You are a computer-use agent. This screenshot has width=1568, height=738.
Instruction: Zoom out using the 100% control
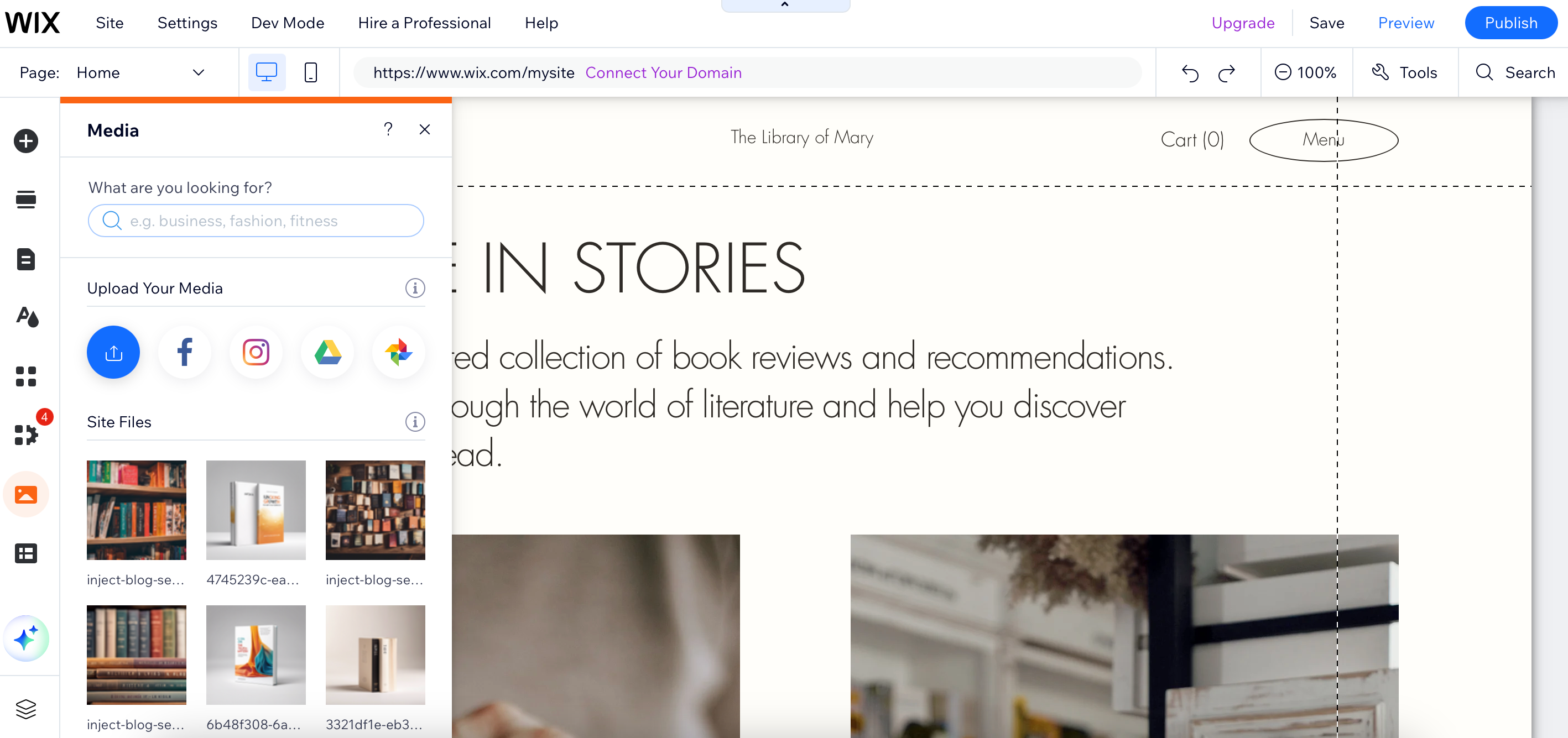pyautogui.click(x=1305, y=72)
